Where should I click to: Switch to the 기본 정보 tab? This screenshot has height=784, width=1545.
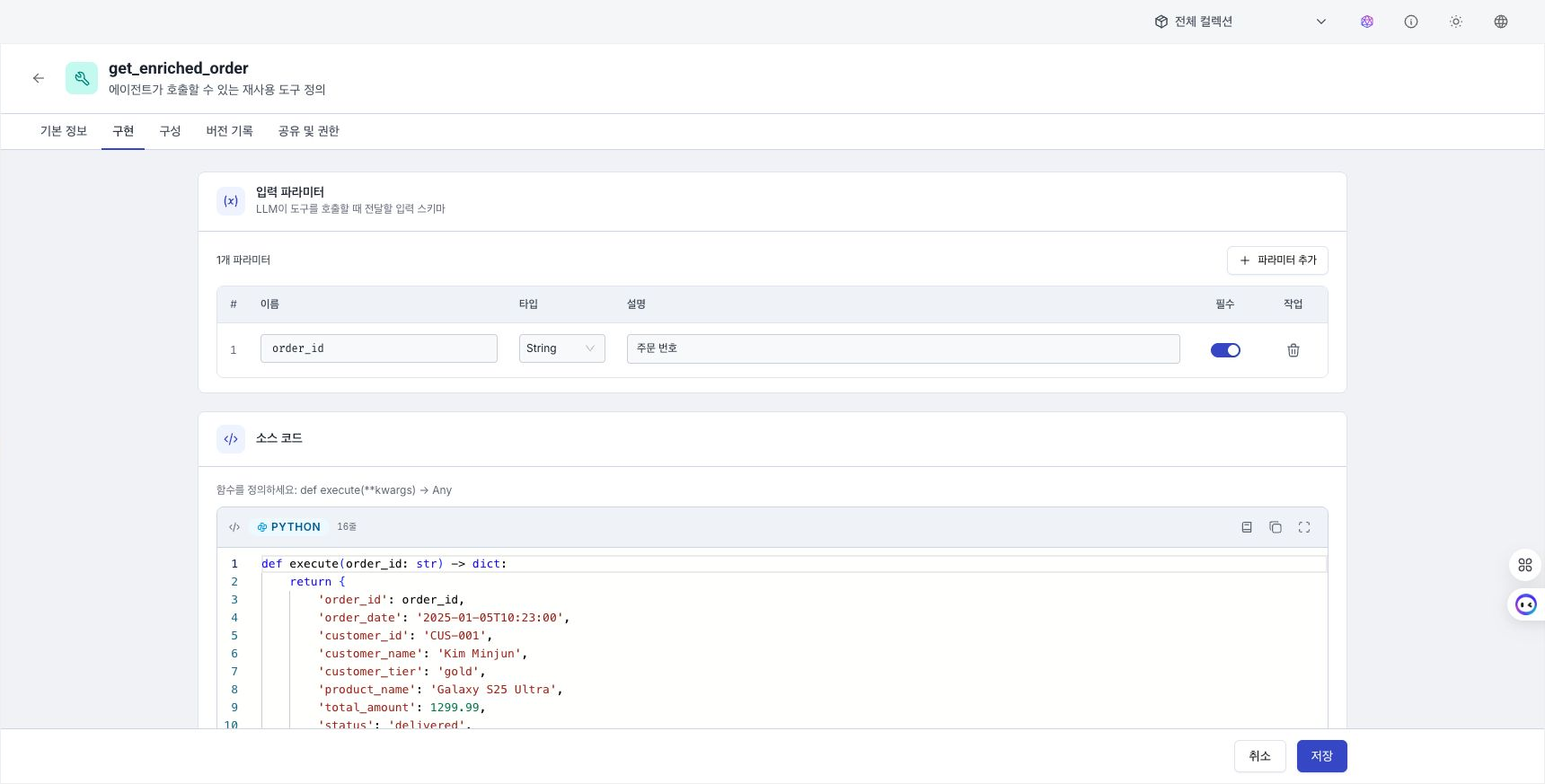64,131
